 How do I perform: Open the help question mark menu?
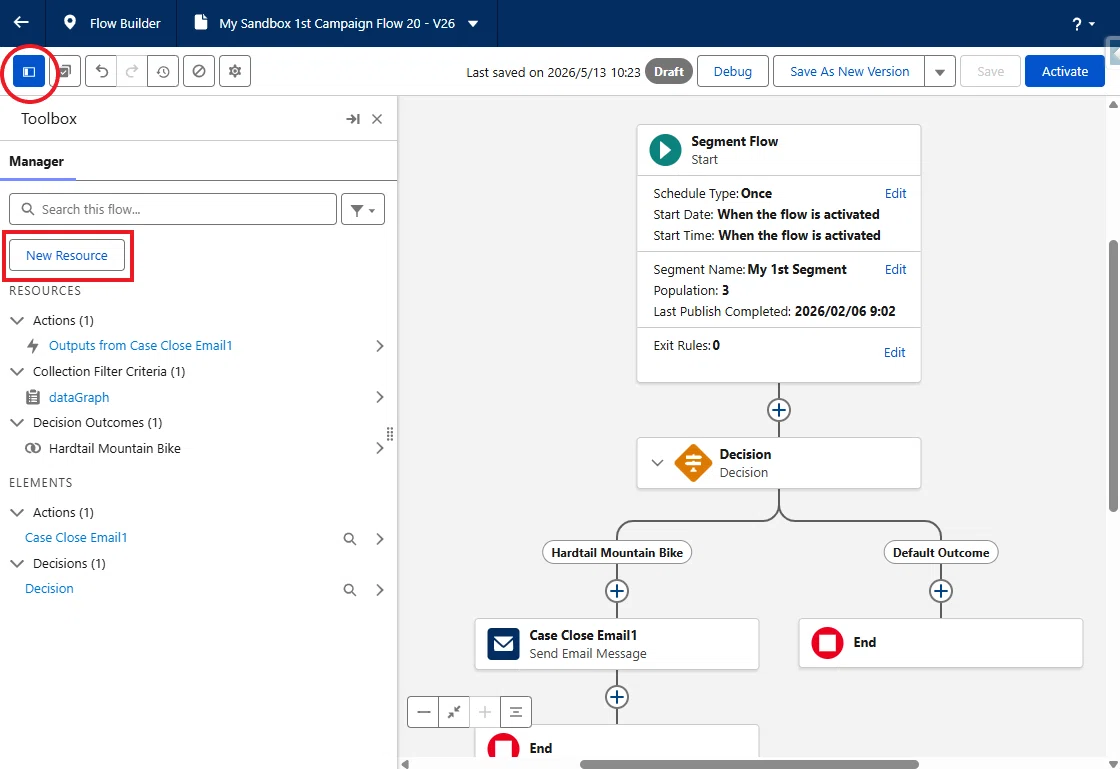click(1083, 24)
